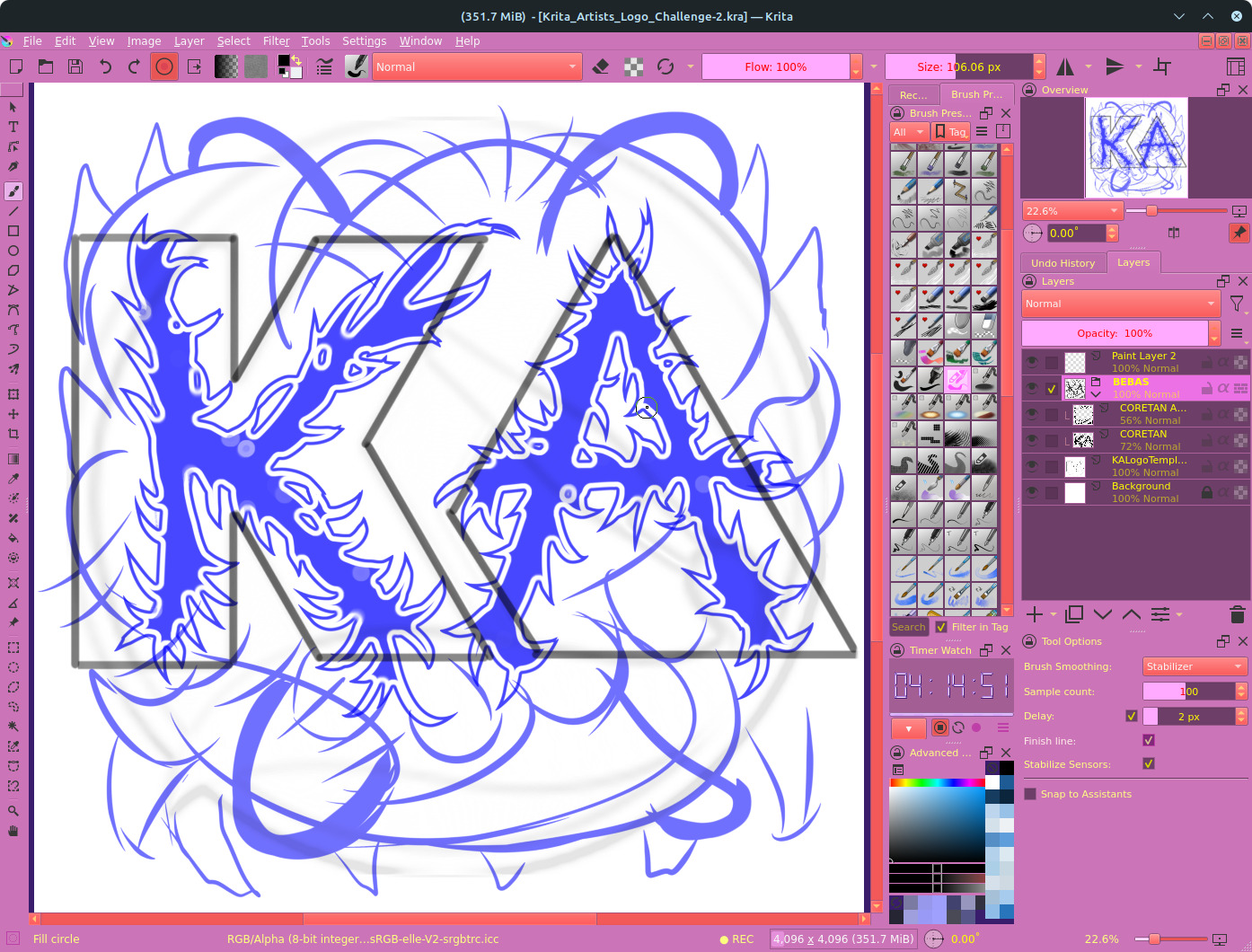The width and height of the screenshot is (1252, 952).
Task: Select the Crop tool
Action: pos(13,434)
